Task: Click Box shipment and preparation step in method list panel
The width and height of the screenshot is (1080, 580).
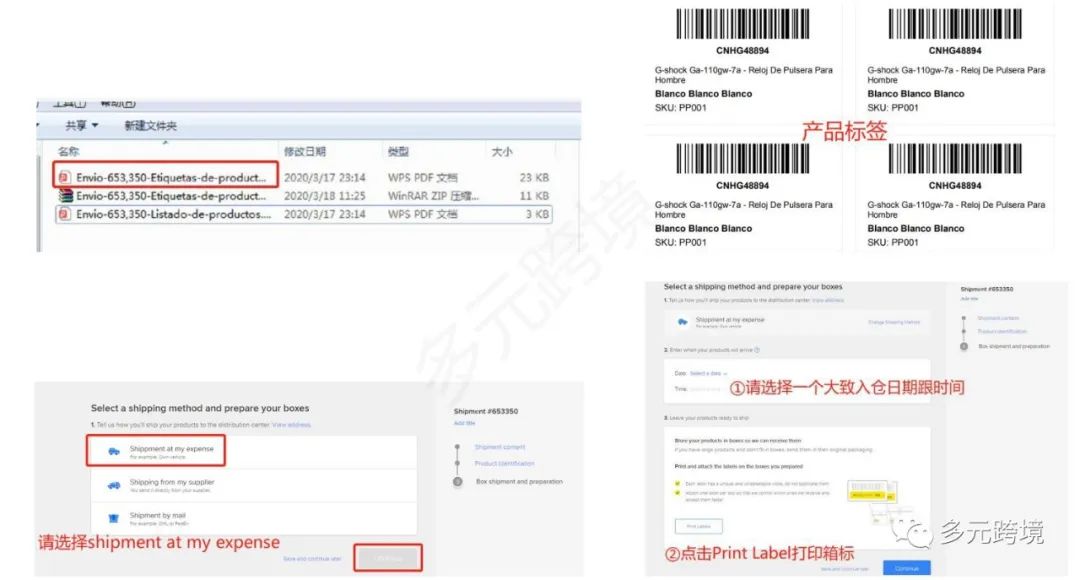Action: click(x=519, y=481)
